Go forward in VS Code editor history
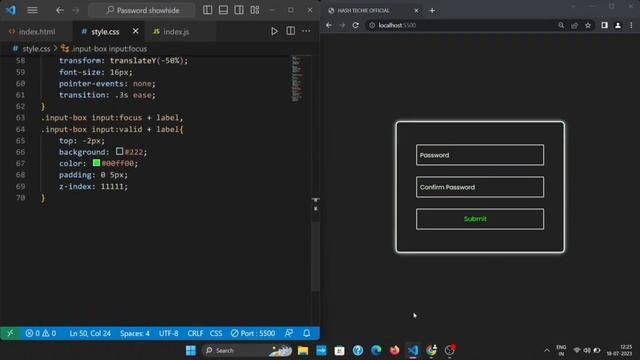Screen dimensions: 640x360 pyautogui.click(x=76, y=10)
